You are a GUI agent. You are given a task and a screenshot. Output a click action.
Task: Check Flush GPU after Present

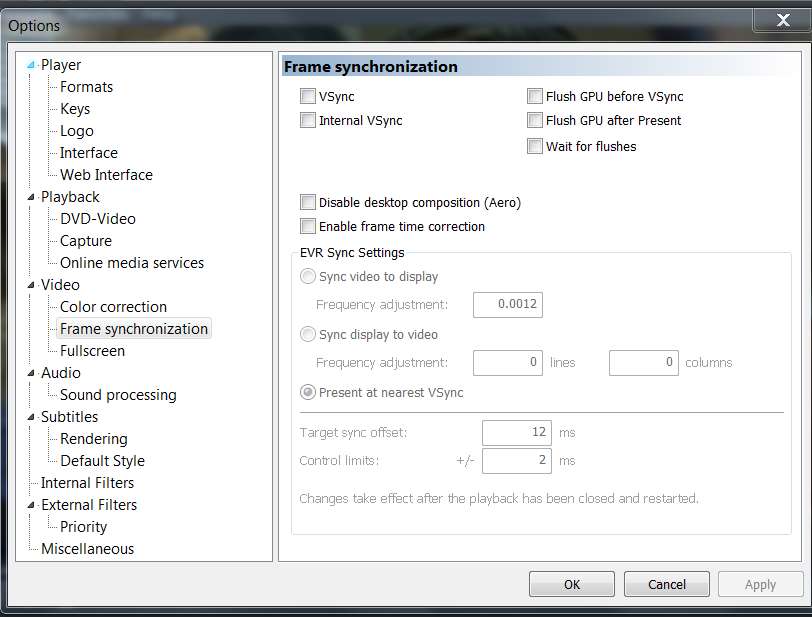pyautogui.click(x=534, y=120)
